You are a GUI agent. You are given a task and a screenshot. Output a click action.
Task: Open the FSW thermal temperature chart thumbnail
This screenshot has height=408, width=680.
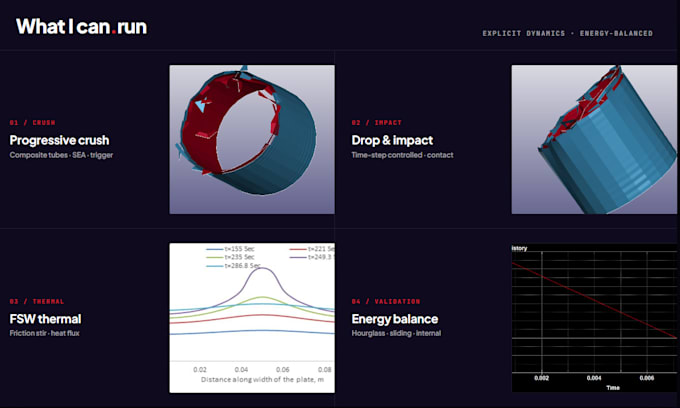point(252,318)
